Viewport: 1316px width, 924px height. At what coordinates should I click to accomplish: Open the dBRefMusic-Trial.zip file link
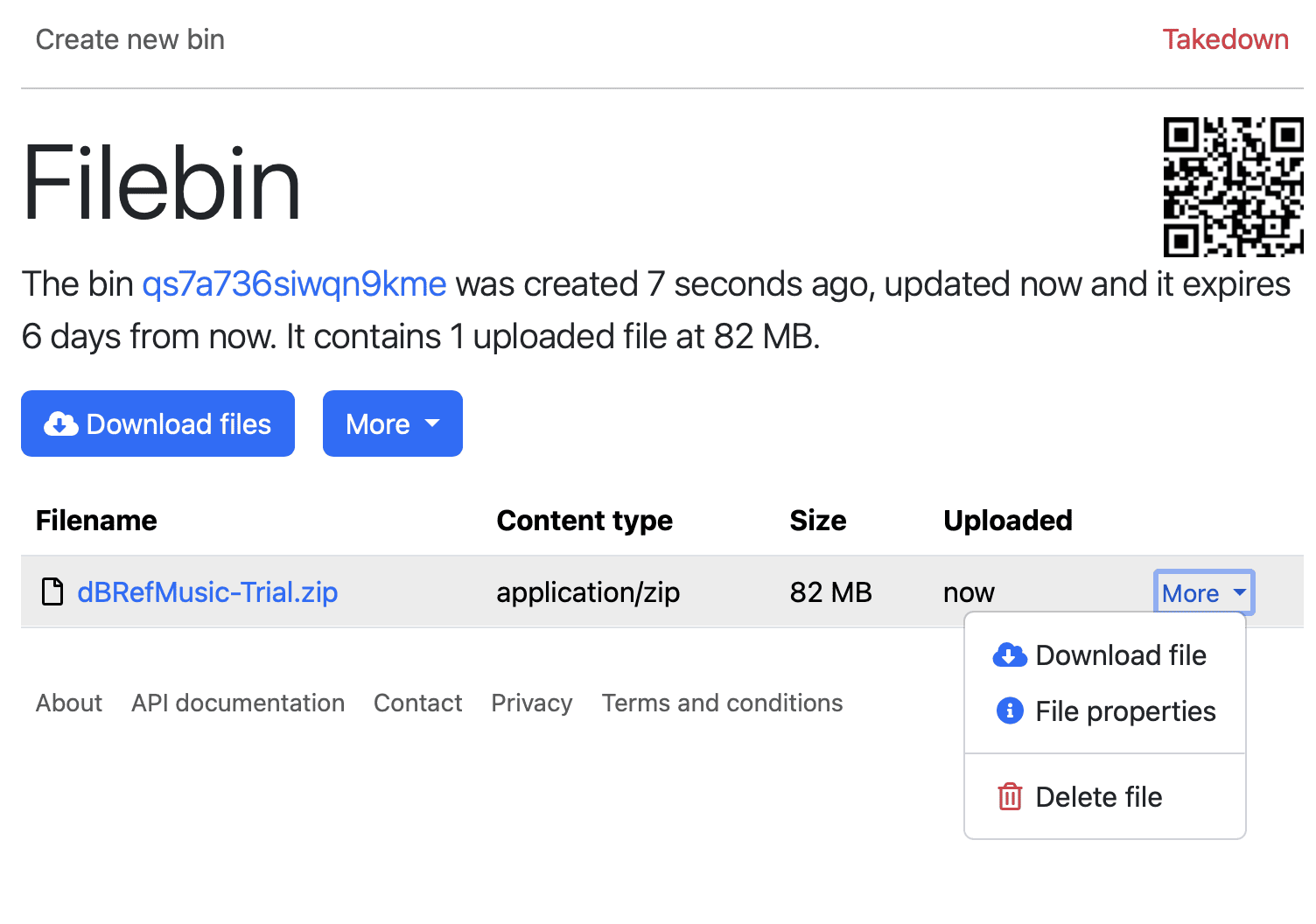tap(207, 592)
